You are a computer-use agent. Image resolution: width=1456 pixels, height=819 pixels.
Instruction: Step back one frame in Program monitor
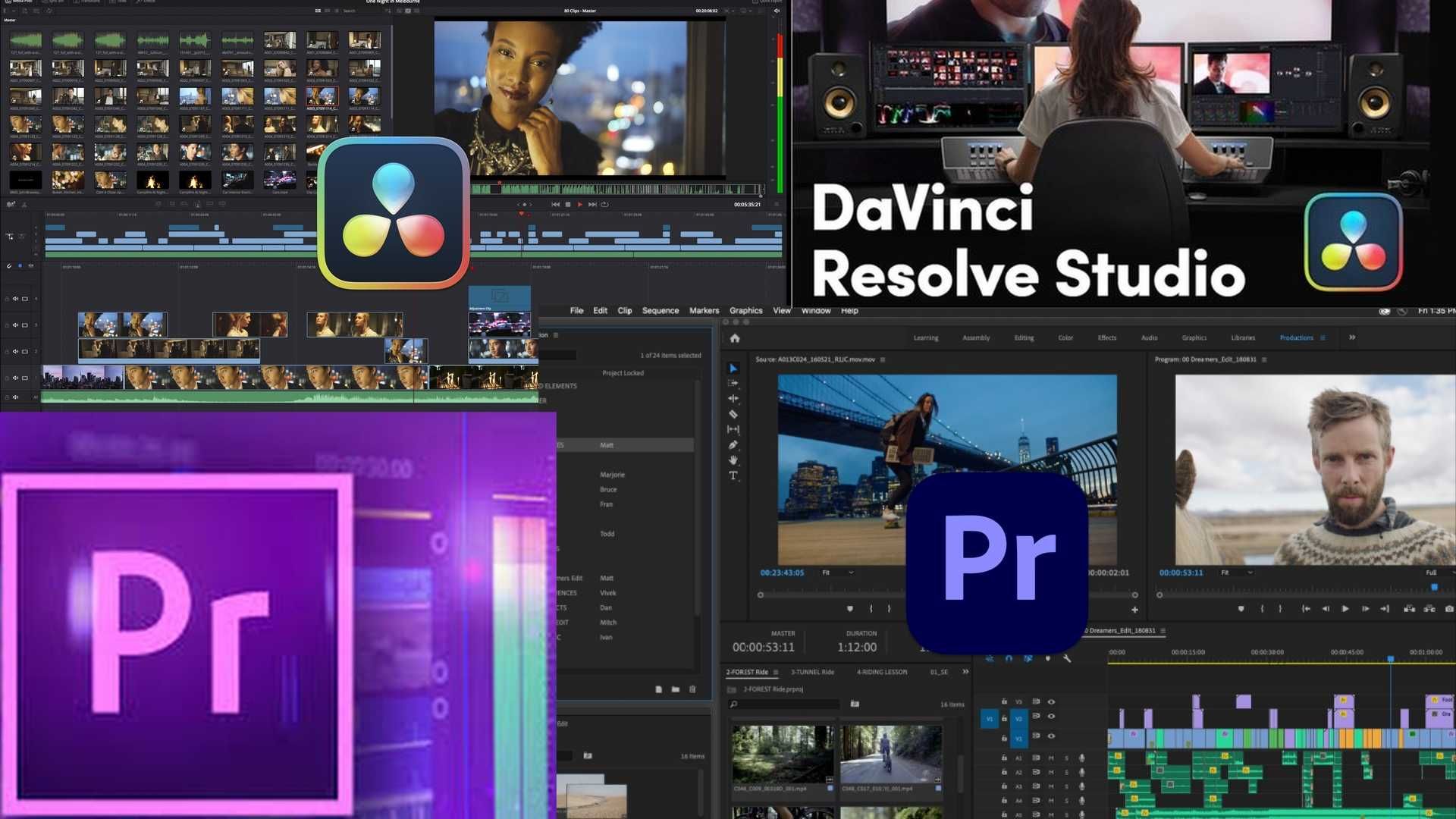click(x=1326, y=609)
